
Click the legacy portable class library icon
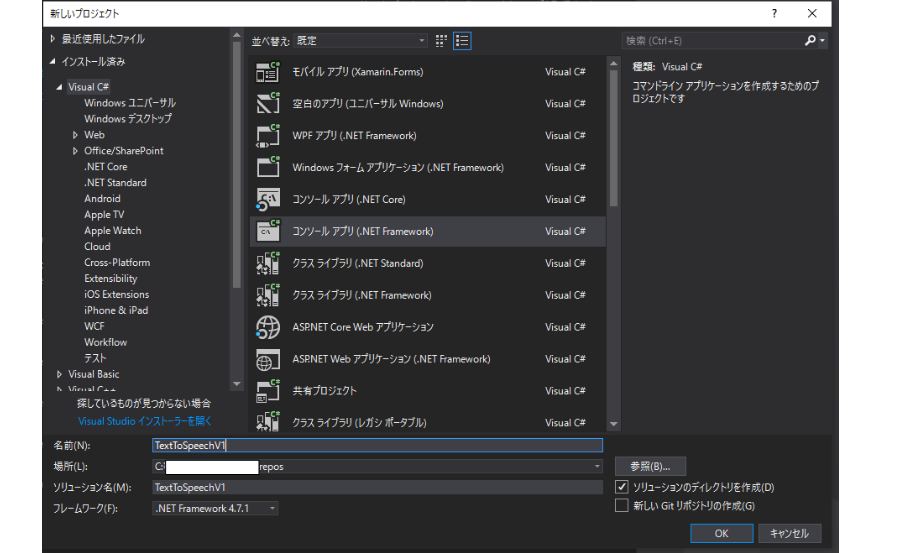point(268,422)
